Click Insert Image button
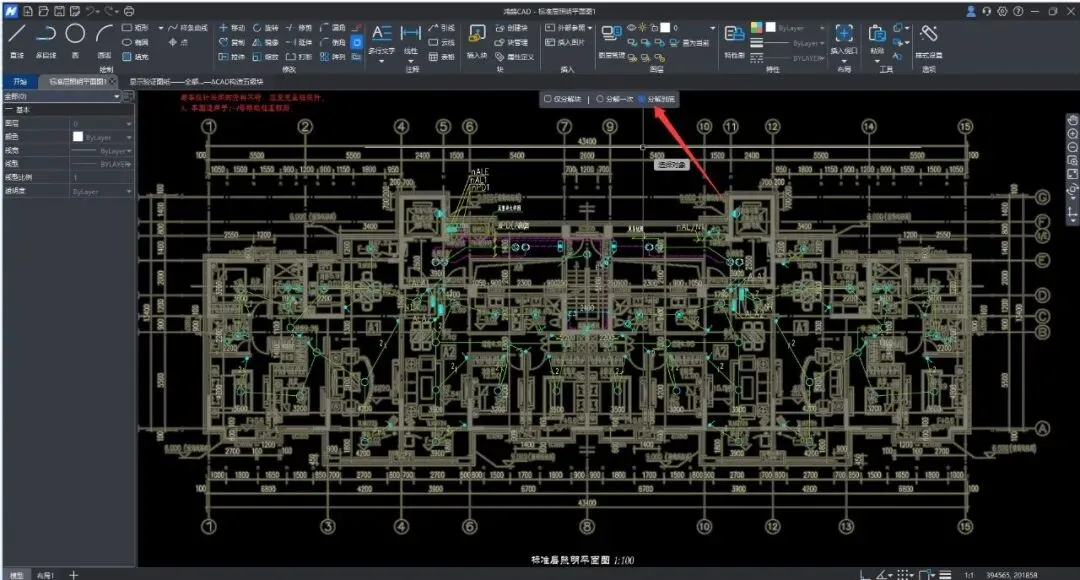The image size is (1080, 580). coord(565,42)
